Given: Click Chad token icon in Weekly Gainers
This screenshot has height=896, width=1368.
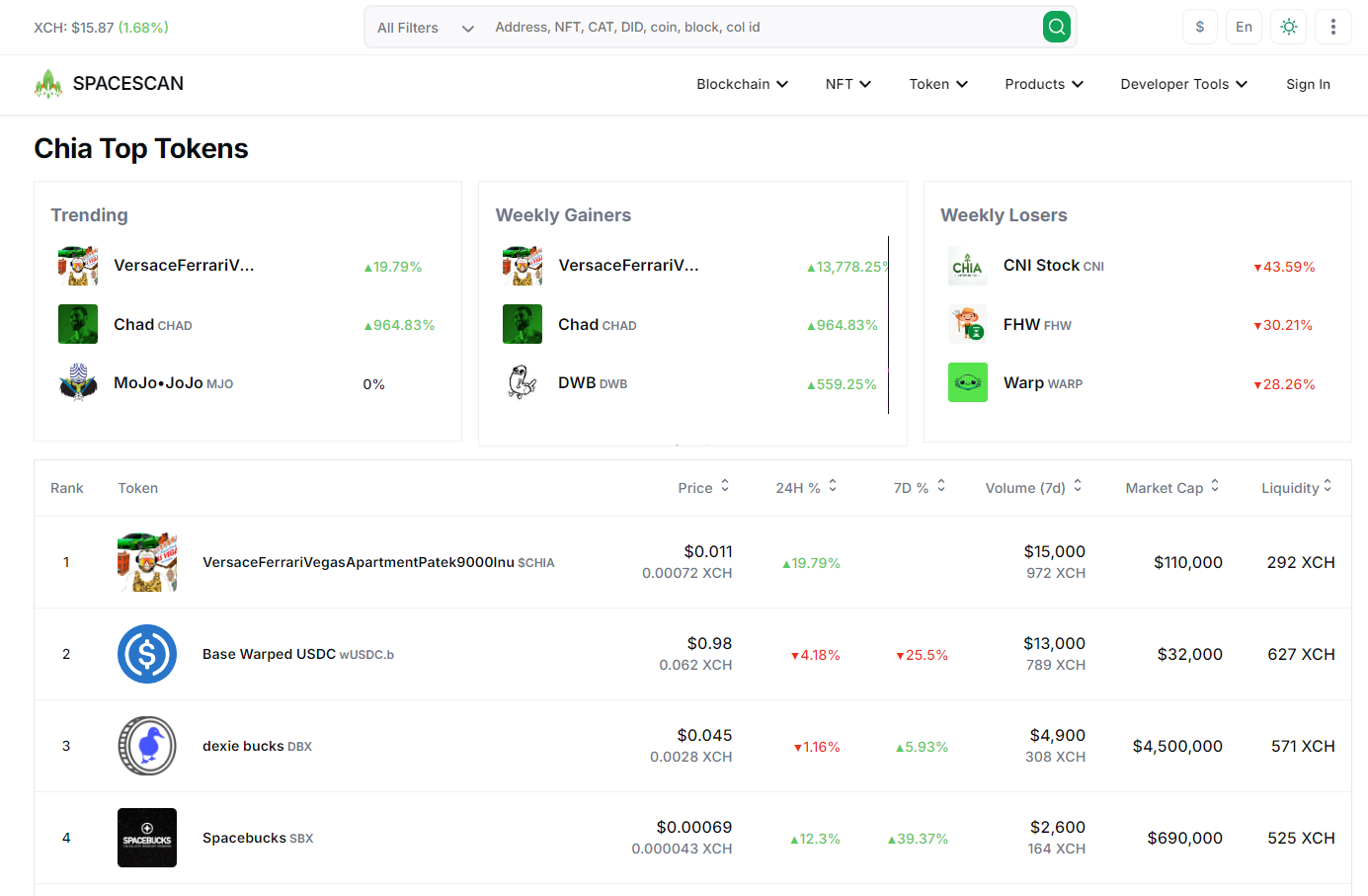Looking at the screenshot, I should 523,324.
